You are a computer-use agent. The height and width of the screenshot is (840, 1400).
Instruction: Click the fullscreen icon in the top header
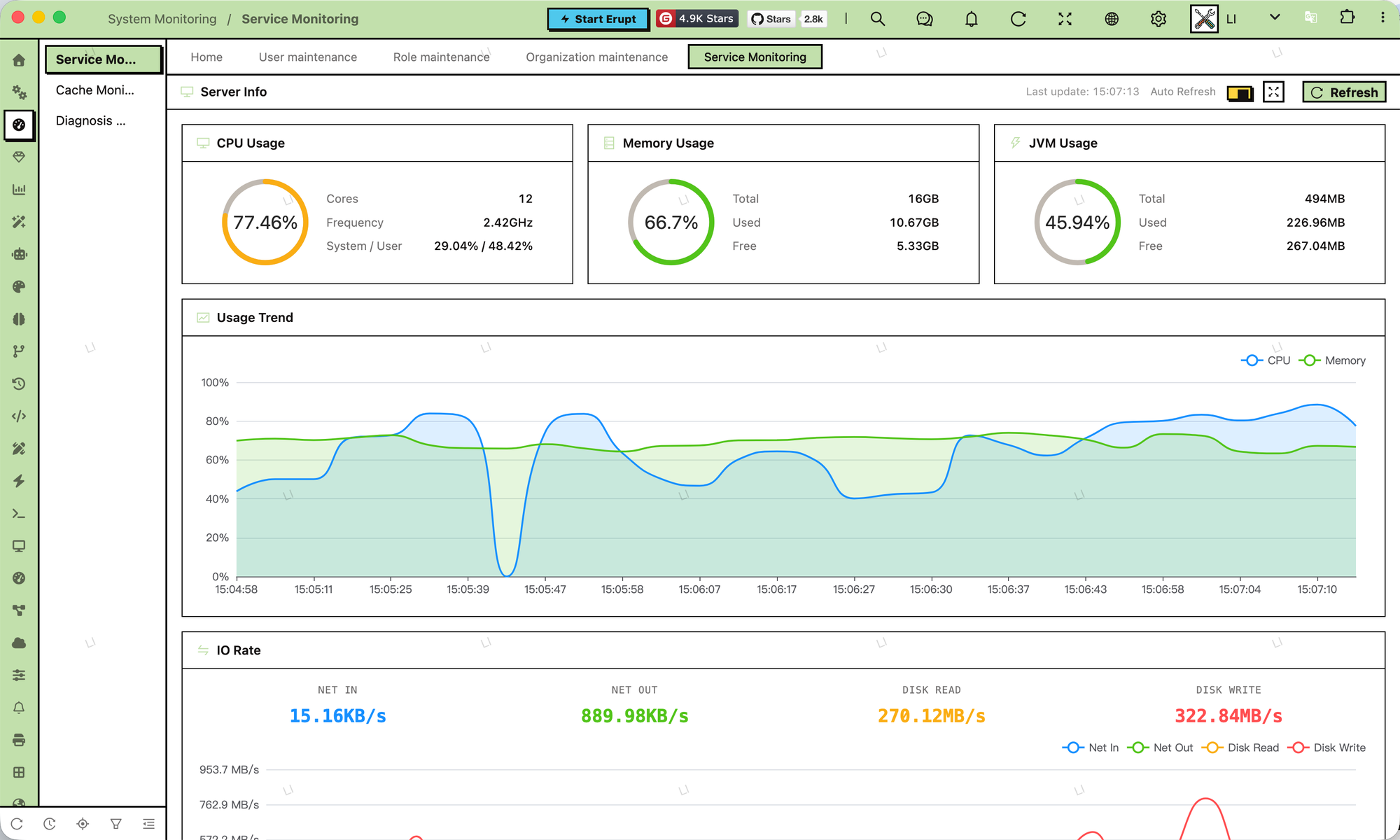click(x=1065, y=19)
